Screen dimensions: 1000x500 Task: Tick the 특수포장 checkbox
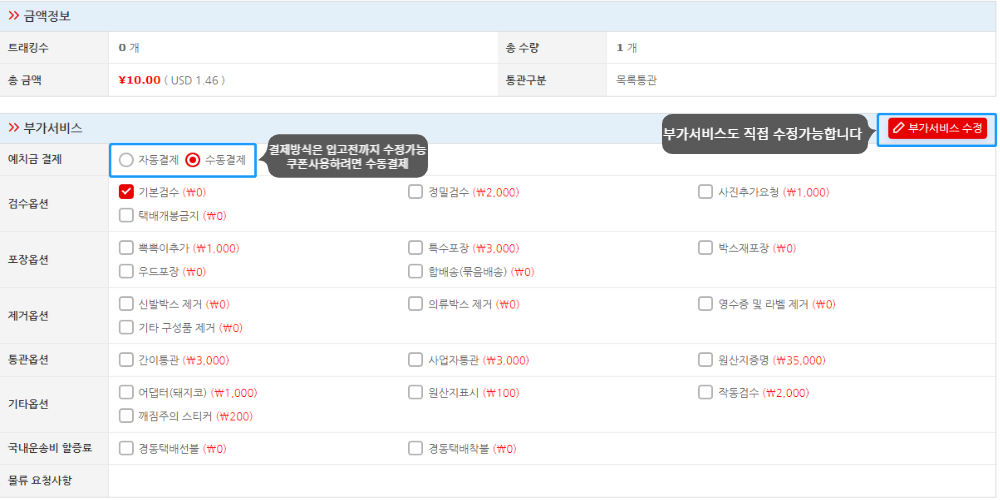pos(416,247)
